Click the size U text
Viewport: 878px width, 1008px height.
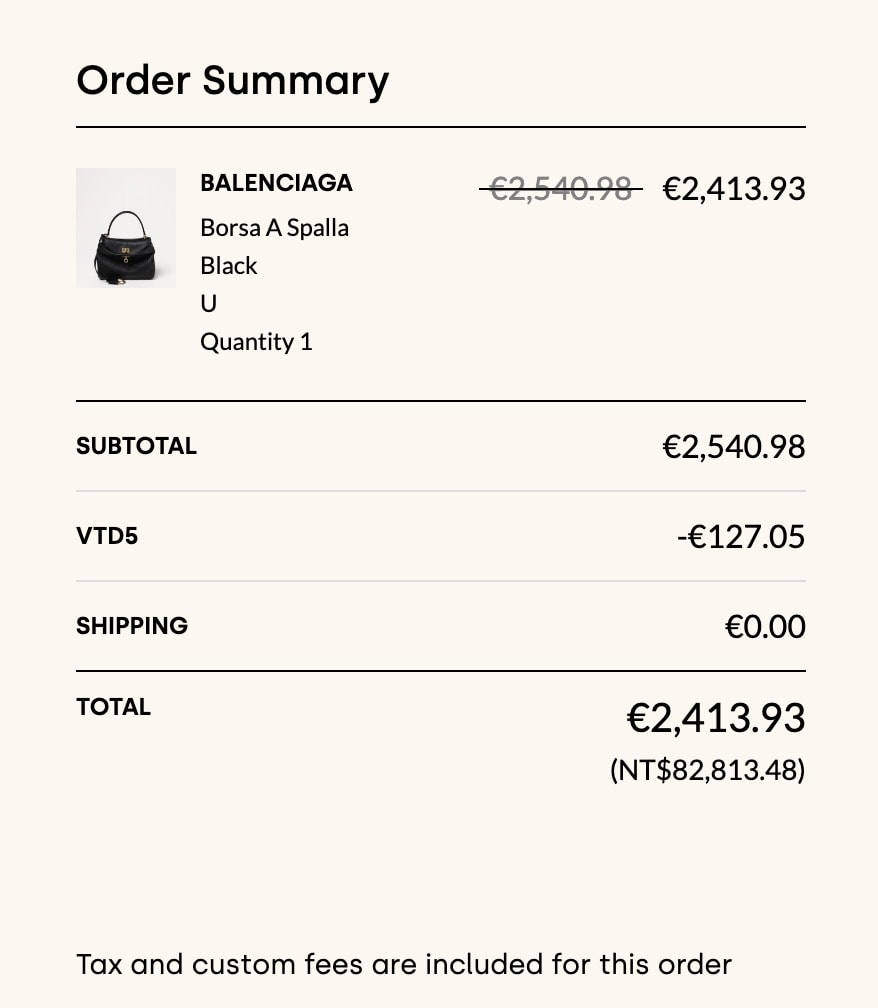(x=208, y=303)
